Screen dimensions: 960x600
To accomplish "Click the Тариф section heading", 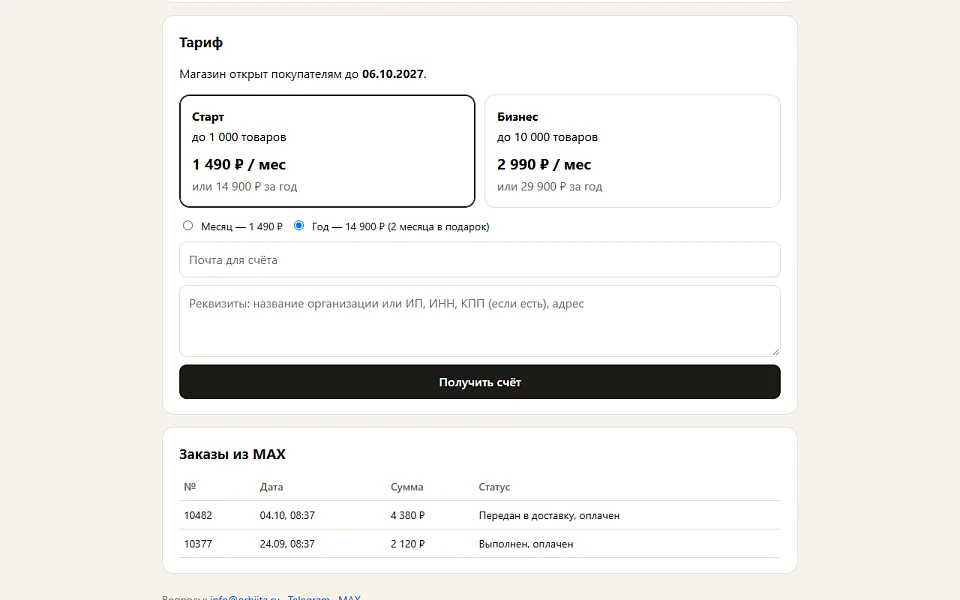I will click(201, 42).
